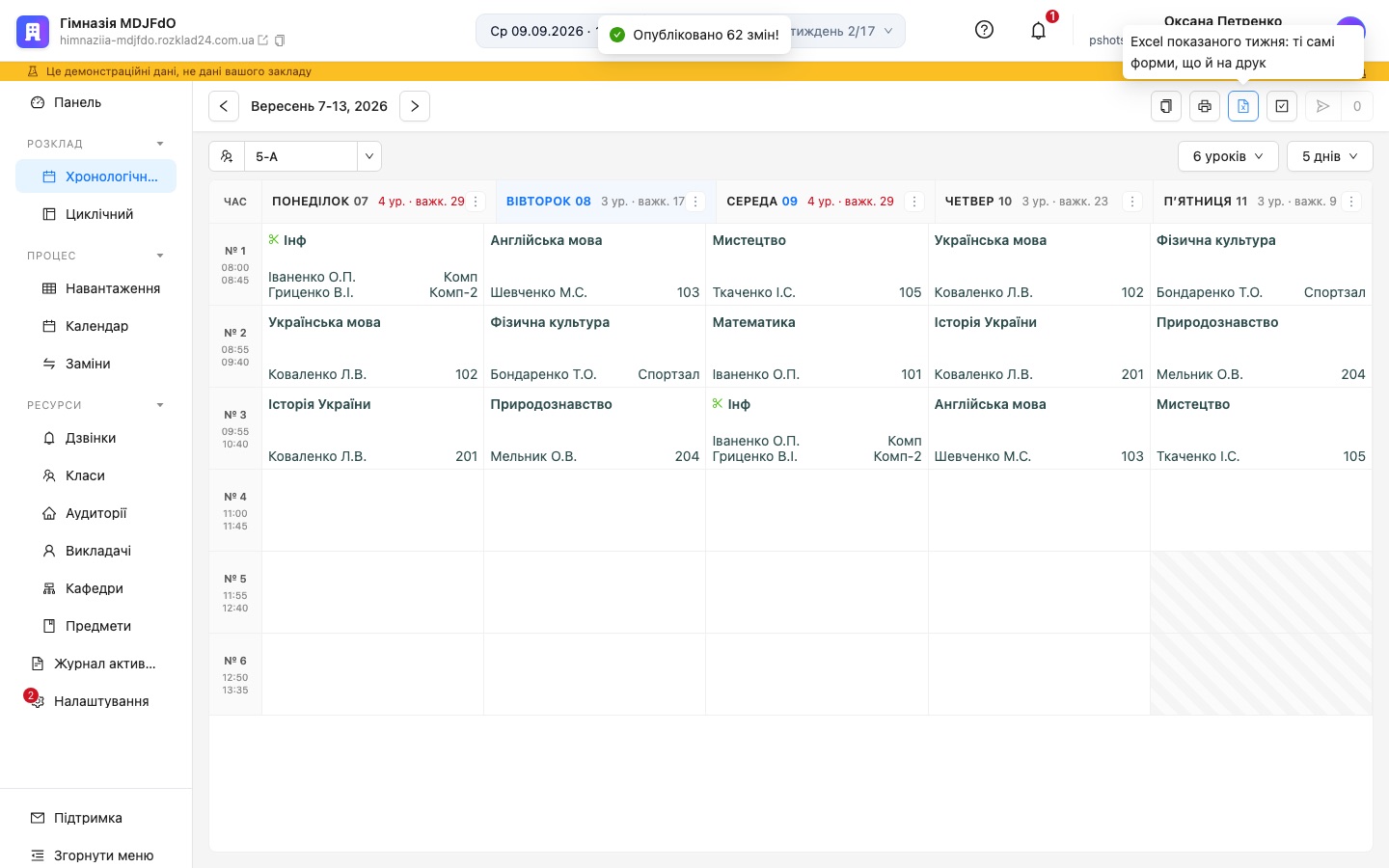This screenshot has width=1389, height=868.
Task: Click Згорнути меню to collapse sidebar
Action: pos(95,855)
